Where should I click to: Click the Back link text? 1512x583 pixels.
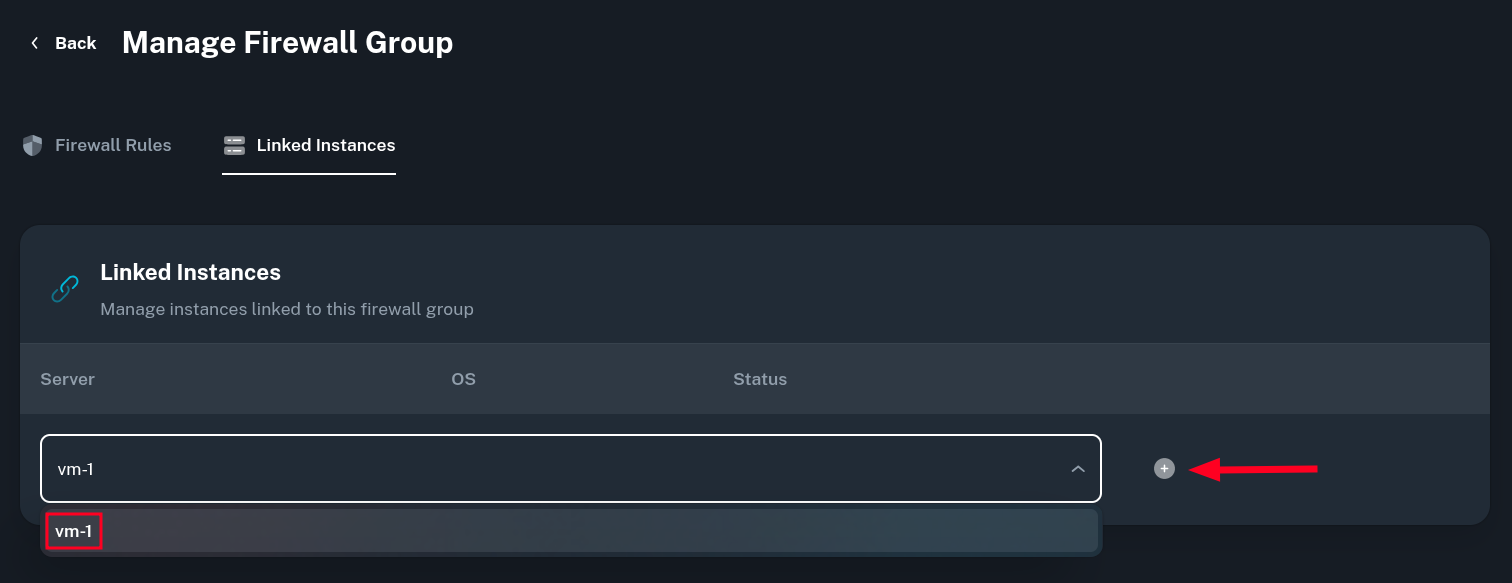76,43
